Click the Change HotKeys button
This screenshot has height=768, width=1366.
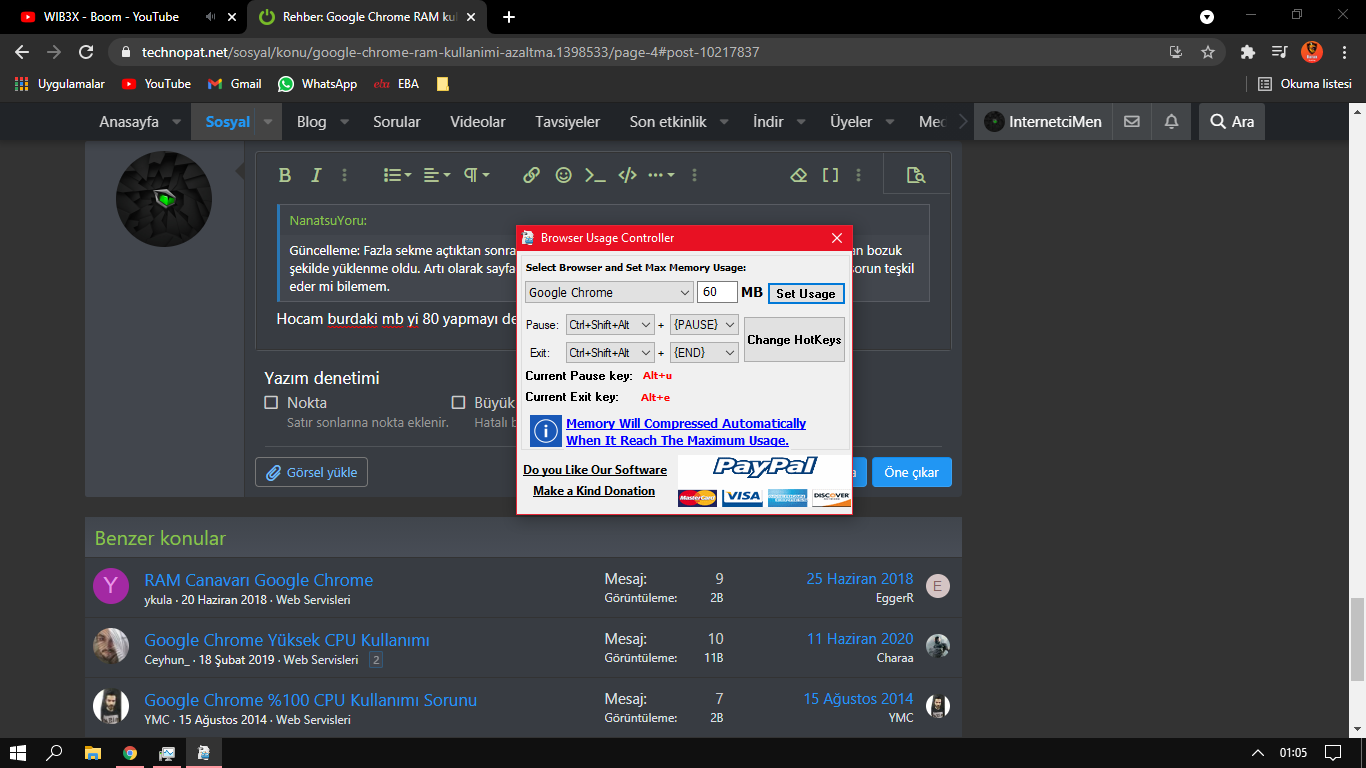coord(795,340)
